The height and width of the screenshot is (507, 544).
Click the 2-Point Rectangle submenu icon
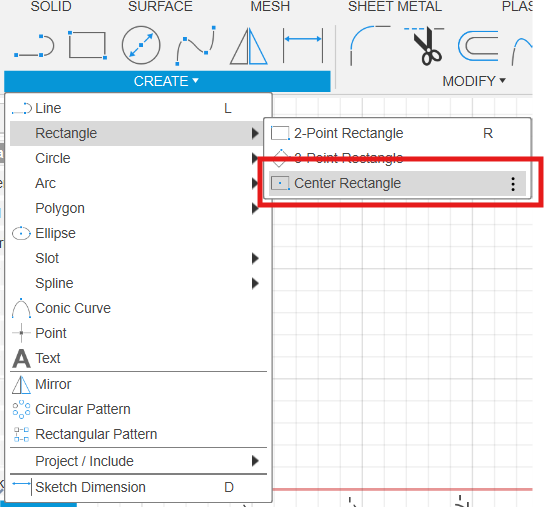(x=280, y=133)
